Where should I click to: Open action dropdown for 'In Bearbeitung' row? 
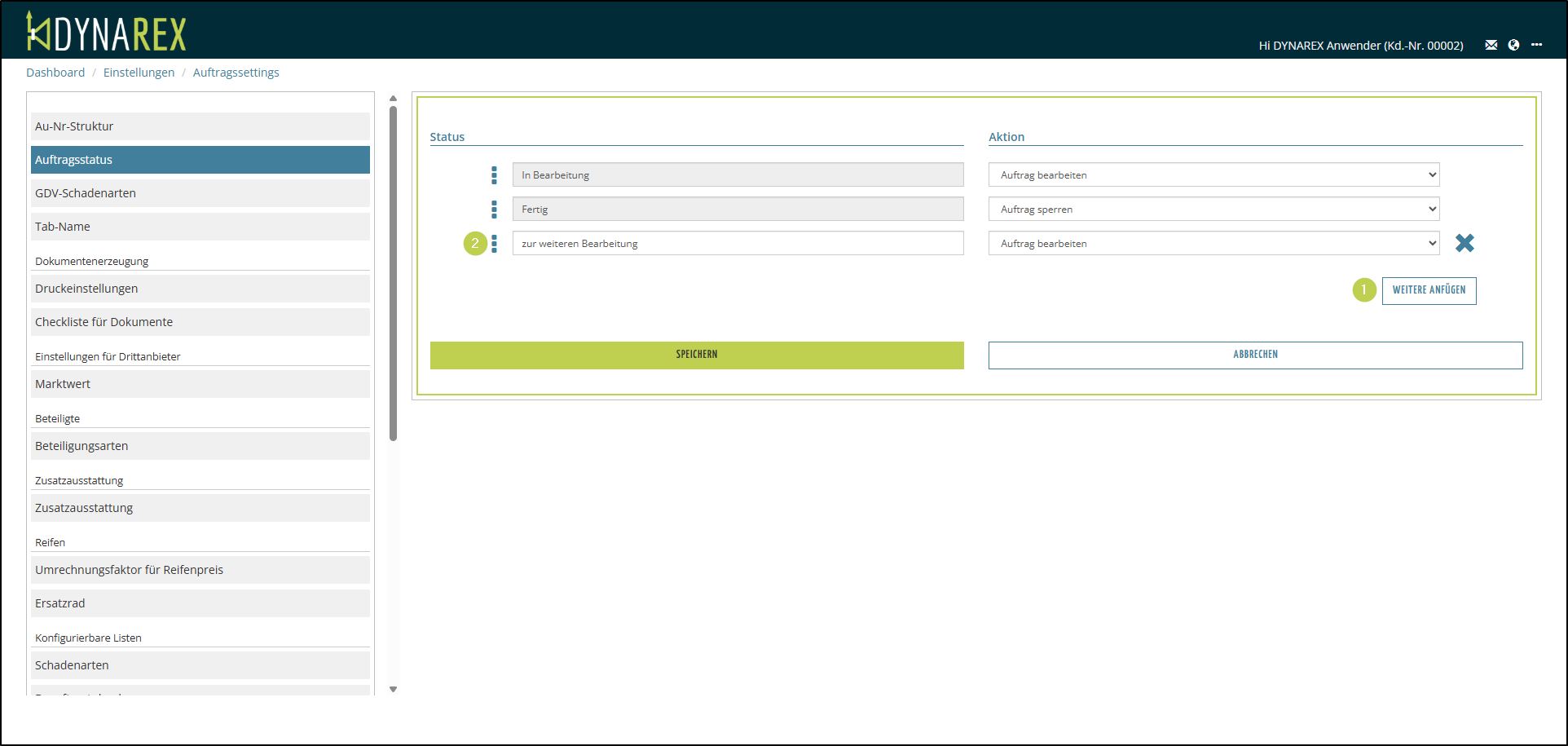click(x=1213, y=175)
